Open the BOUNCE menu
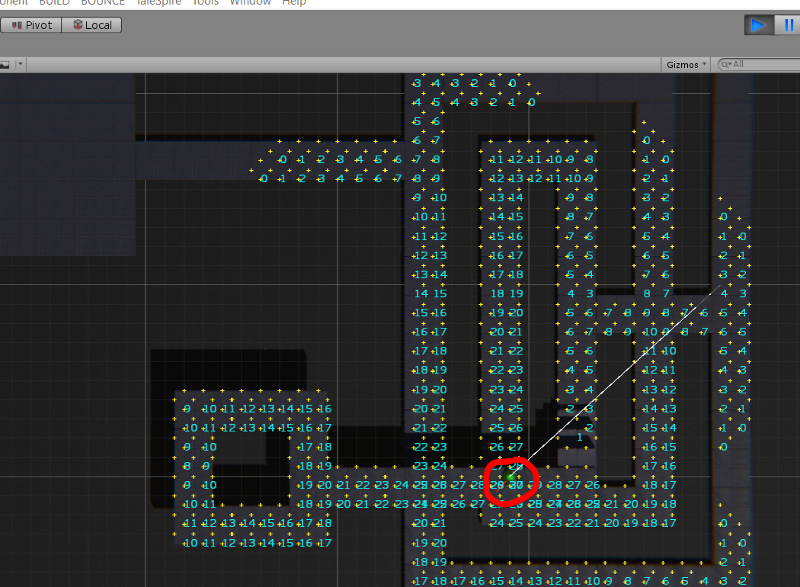Image resolution: width=800 pixels, height=587 pixels. (102, 3)
